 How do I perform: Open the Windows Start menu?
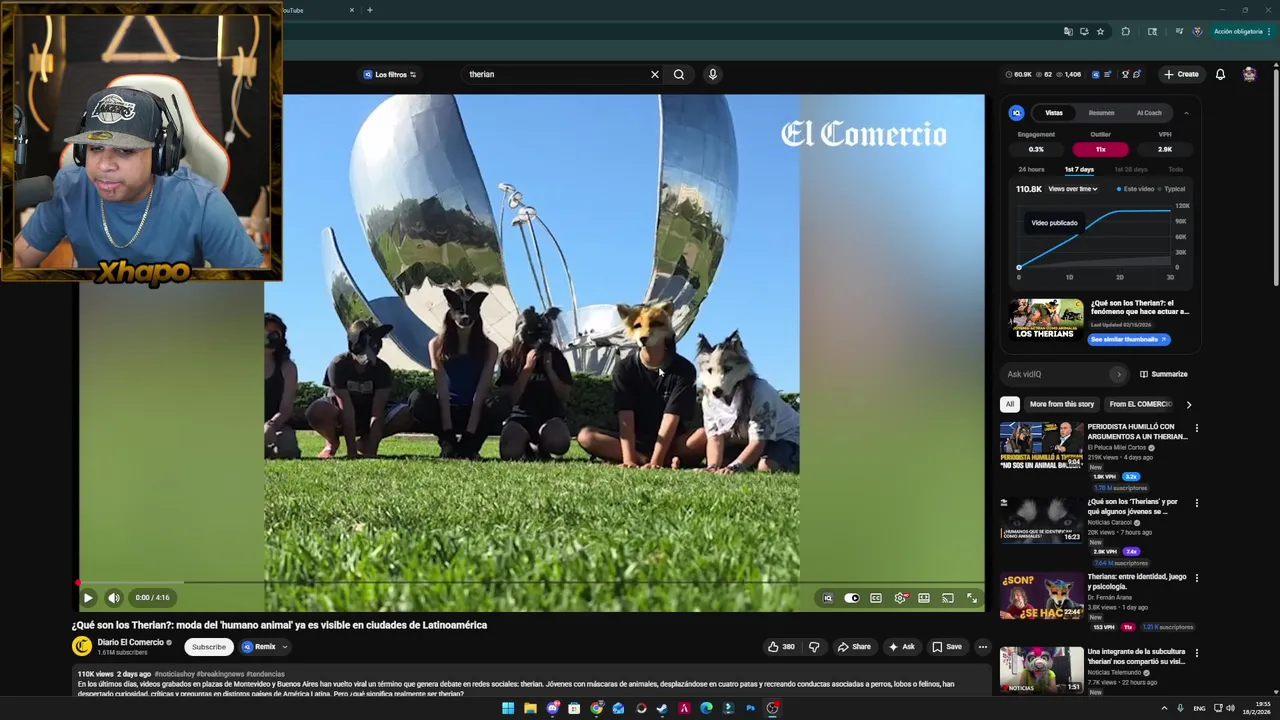(x=508, y=708)
